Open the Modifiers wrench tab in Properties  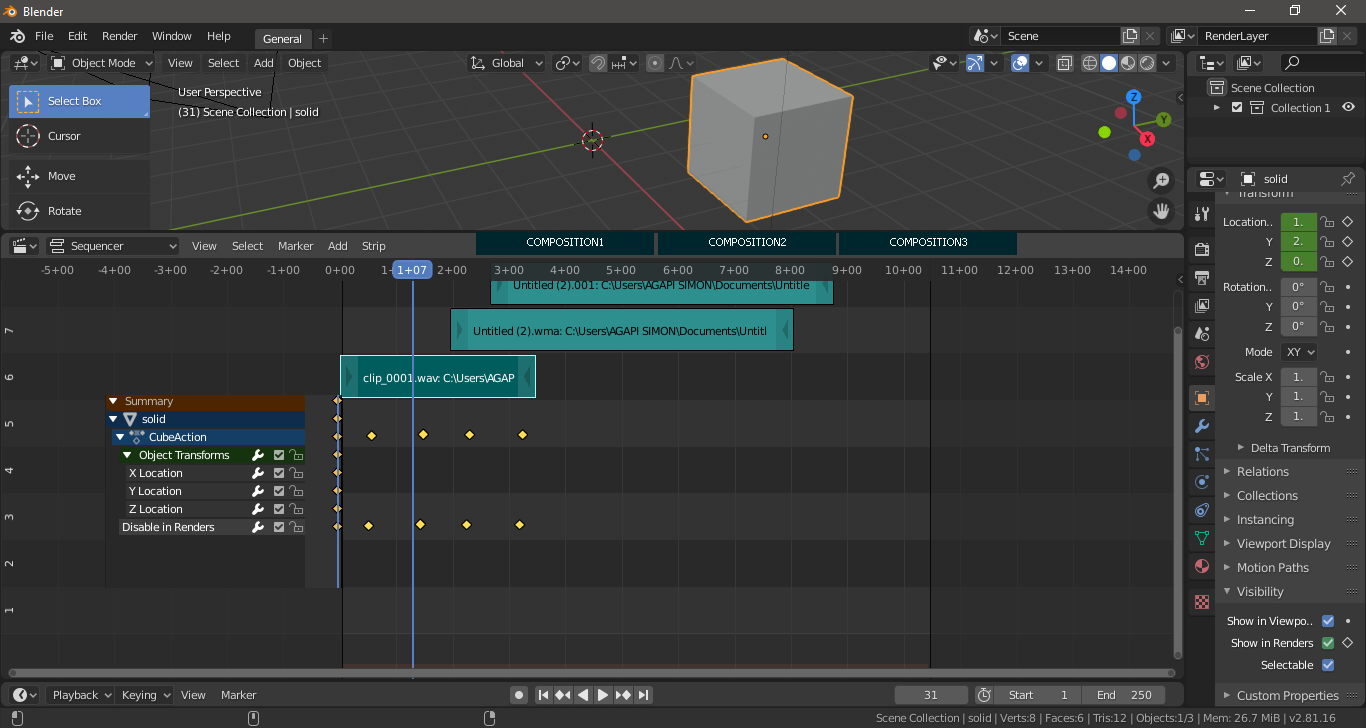pyautogui.click(x=1202, y=426)
